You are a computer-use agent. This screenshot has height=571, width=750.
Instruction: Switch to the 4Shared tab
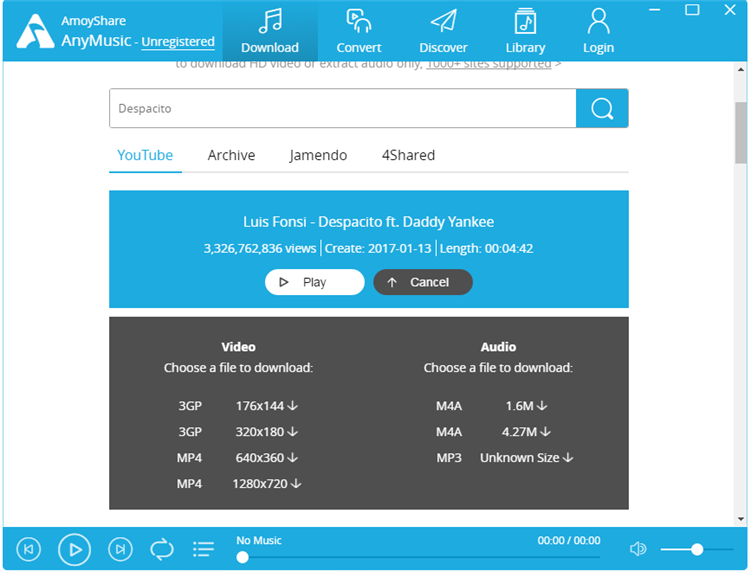[408, 155]
